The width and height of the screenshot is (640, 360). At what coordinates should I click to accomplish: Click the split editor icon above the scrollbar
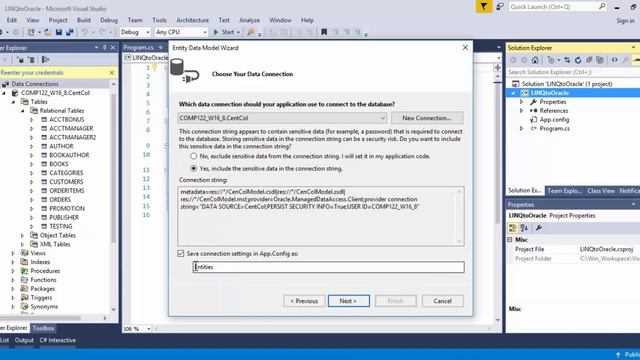pyautogui.click(x=498, y=68)
